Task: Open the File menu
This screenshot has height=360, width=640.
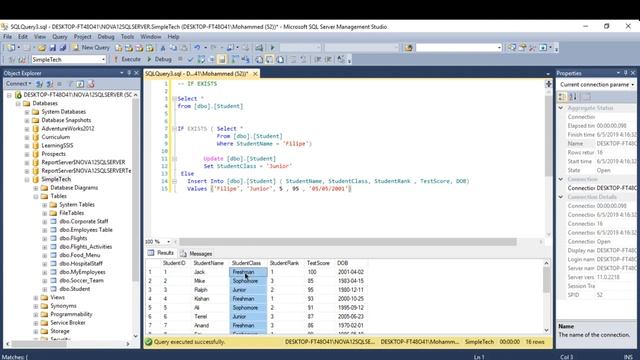Action: pos(7,37)
